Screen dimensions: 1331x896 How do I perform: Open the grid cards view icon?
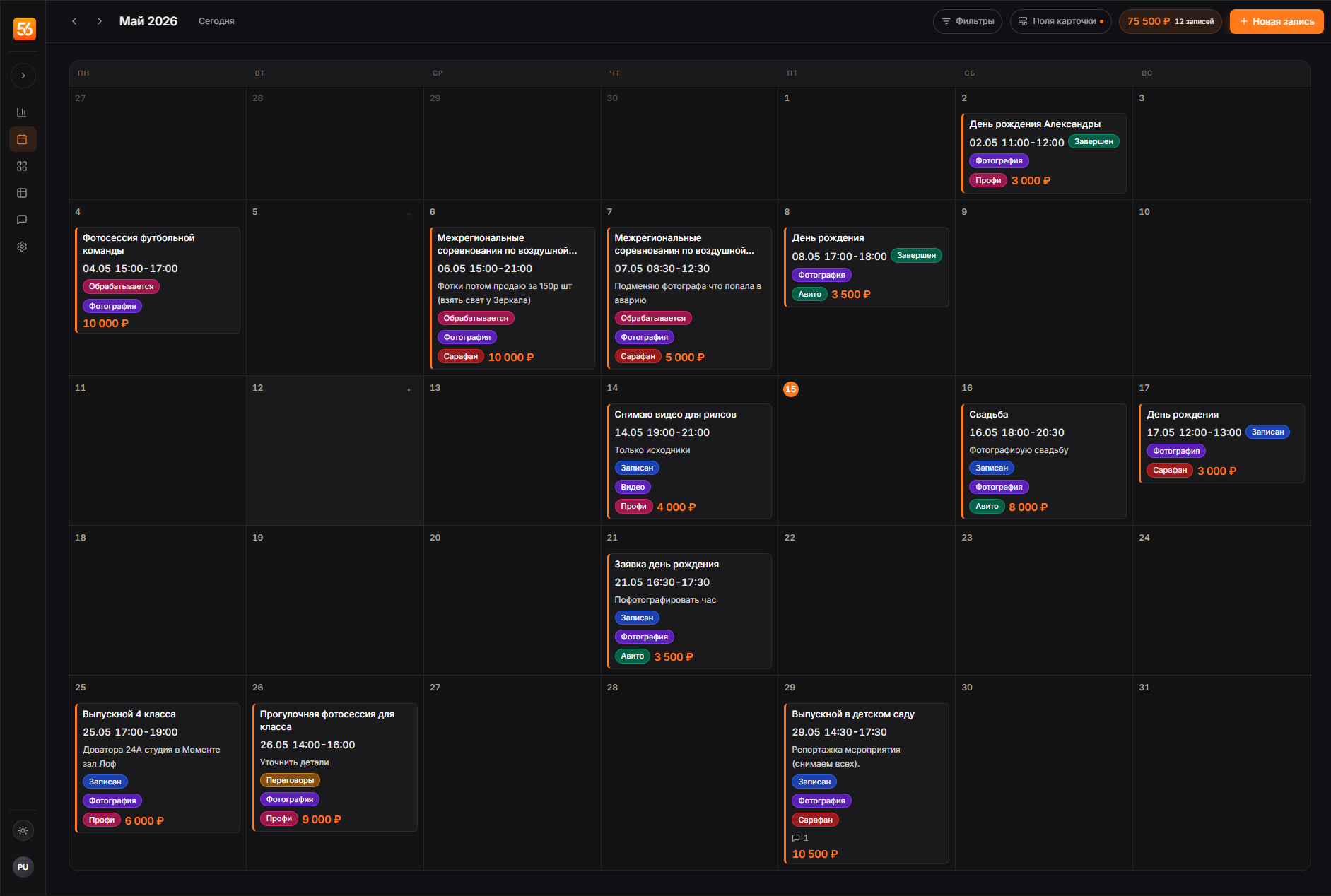click(22, 166)
